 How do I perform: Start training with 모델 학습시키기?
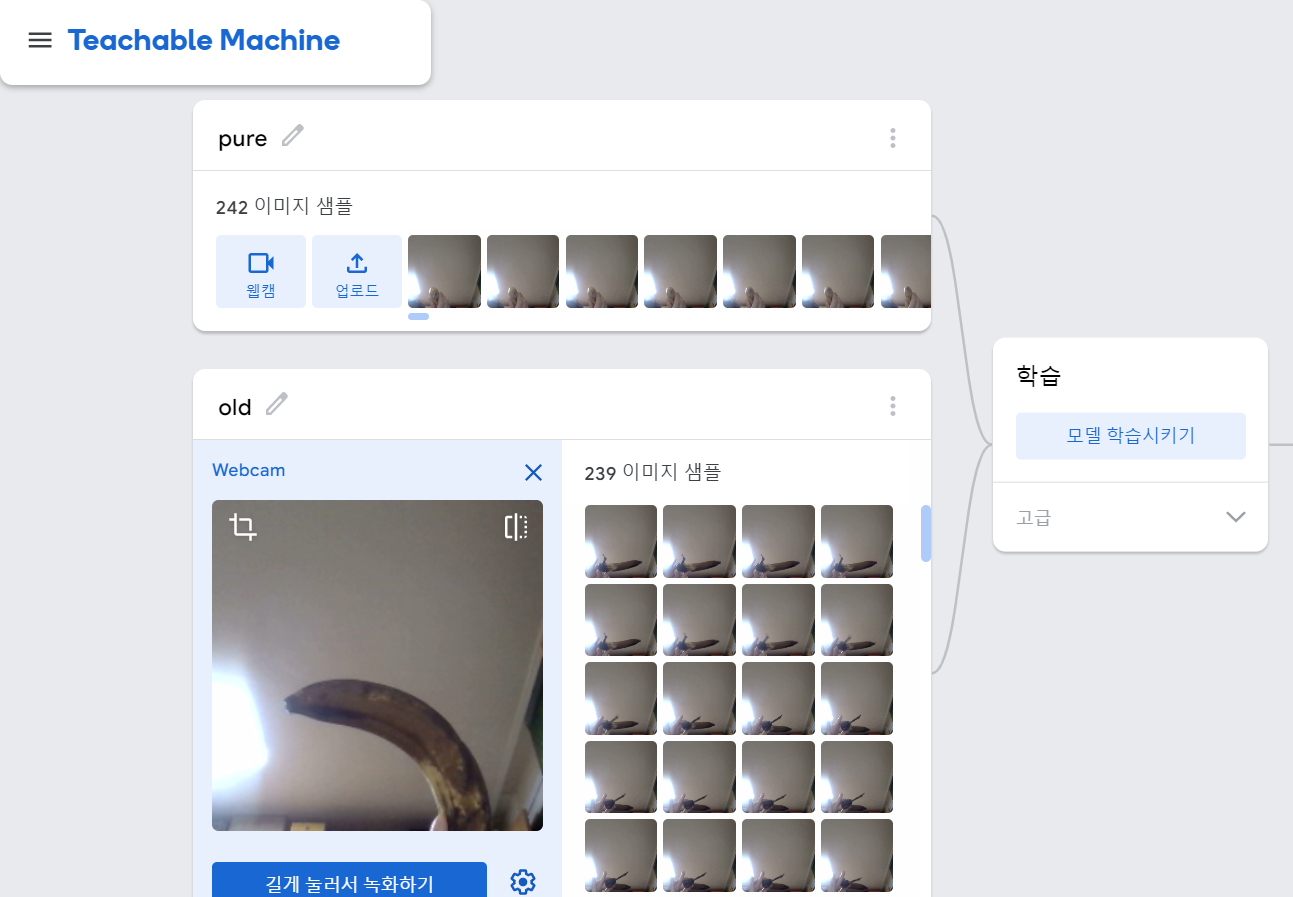click(x=1130, y=435)
